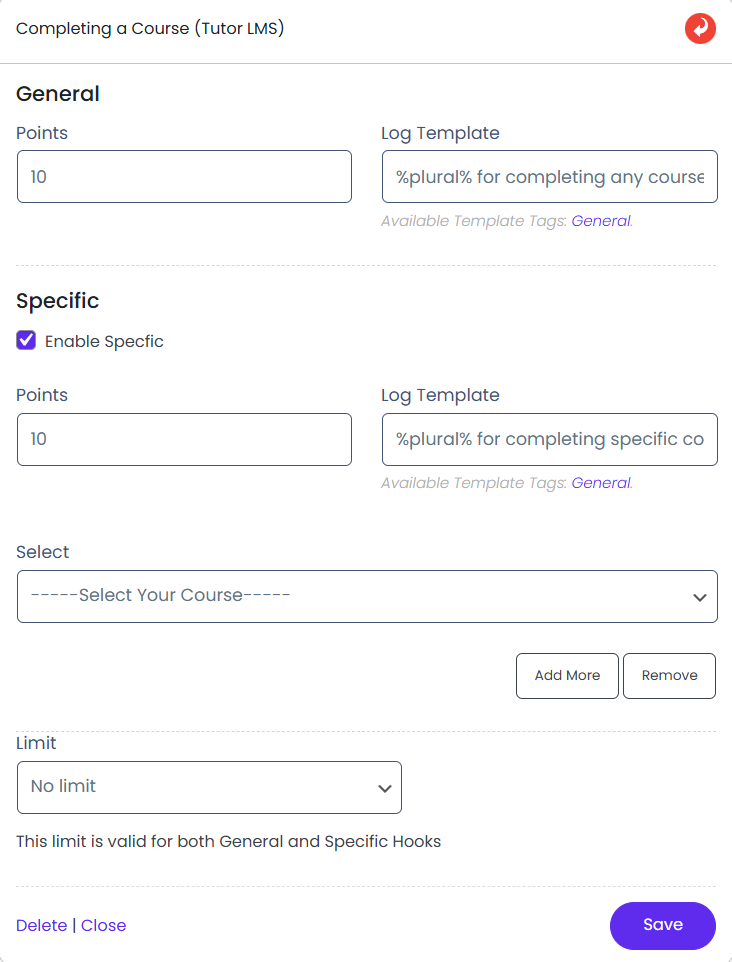Image resolution: width=732 pixels, height=962 pixels.
Task: Click the chevron on course select box
Action: click(x=699, y=597)
